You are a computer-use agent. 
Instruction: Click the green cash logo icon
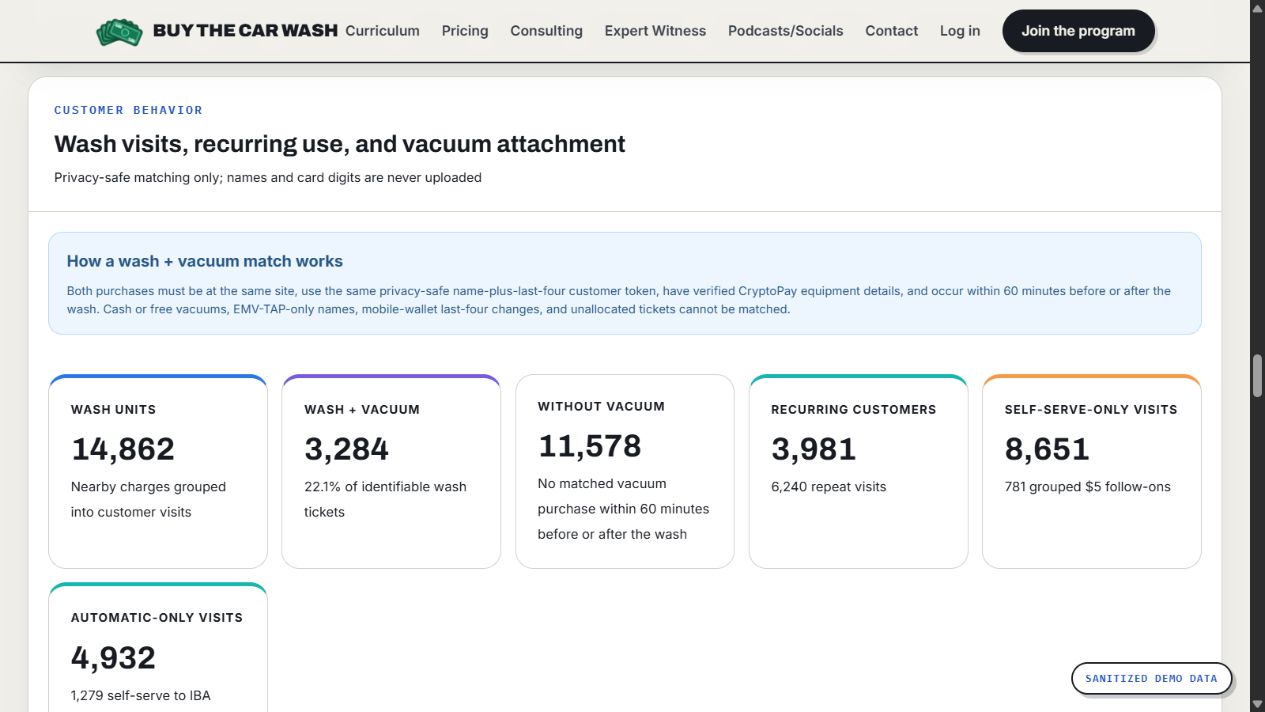tap(120, 32)
